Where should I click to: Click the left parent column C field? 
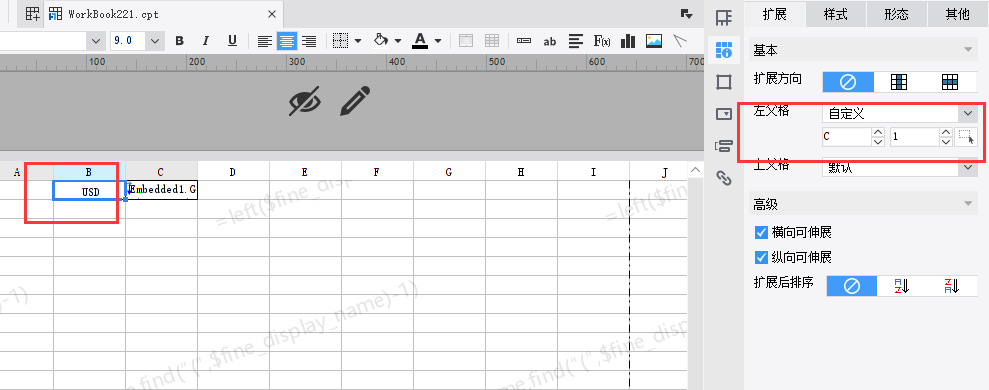tap(846, 136)
